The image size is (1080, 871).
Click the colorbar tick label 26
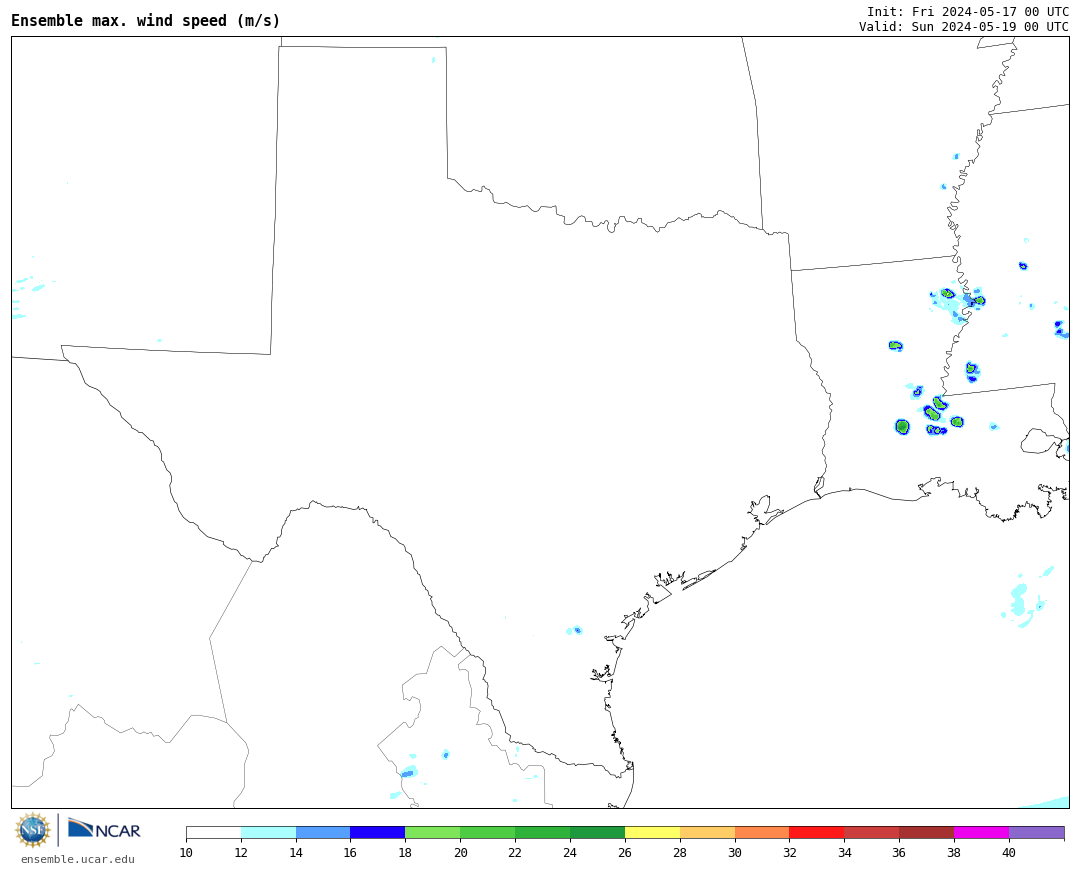click(625, 852)
